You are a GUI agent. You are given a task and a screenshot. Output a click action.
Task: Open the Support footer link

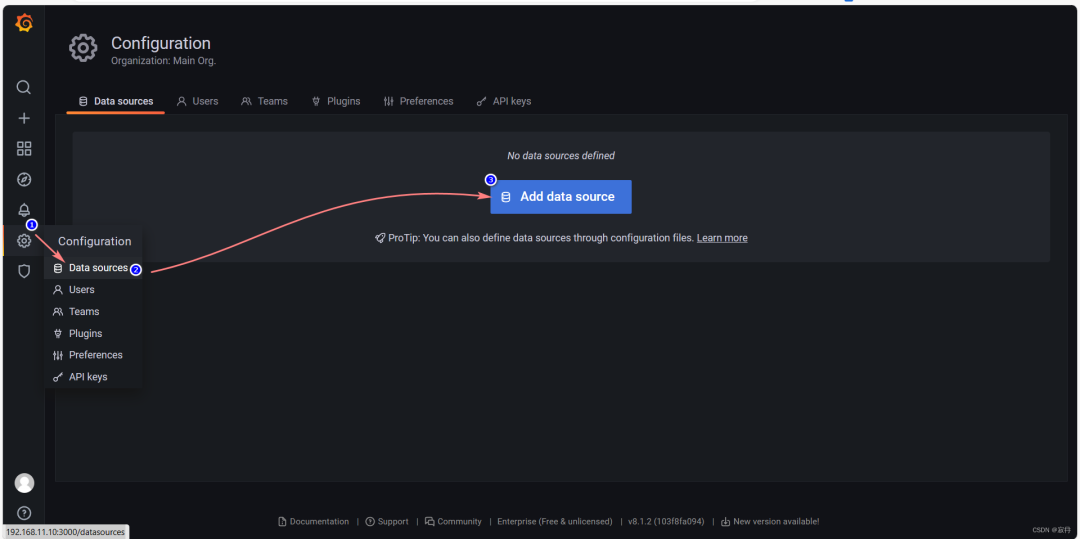(x=387, y=522)
